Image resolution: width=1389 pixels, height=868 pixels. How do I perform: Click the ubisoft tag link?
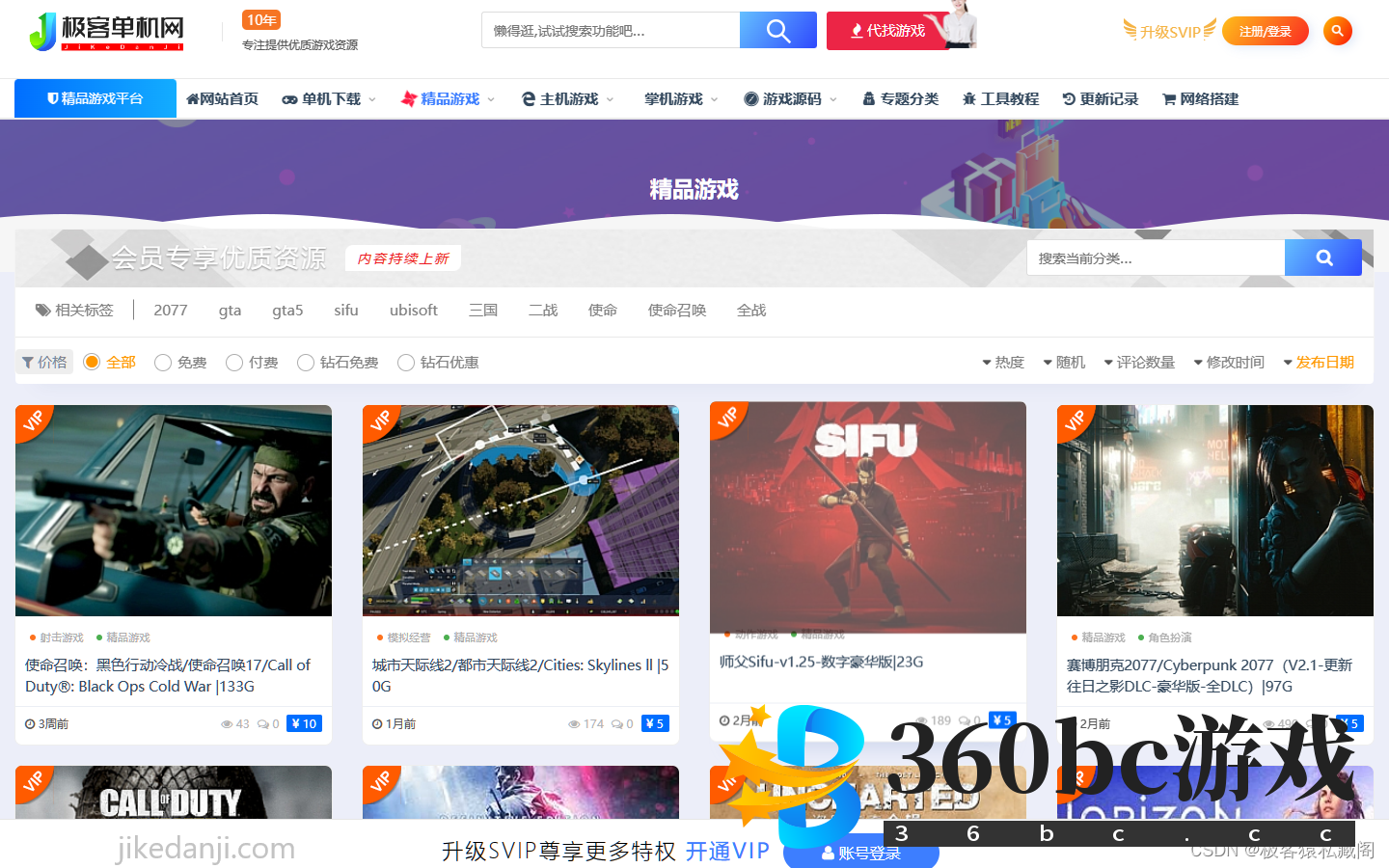(x=414, y=311)
